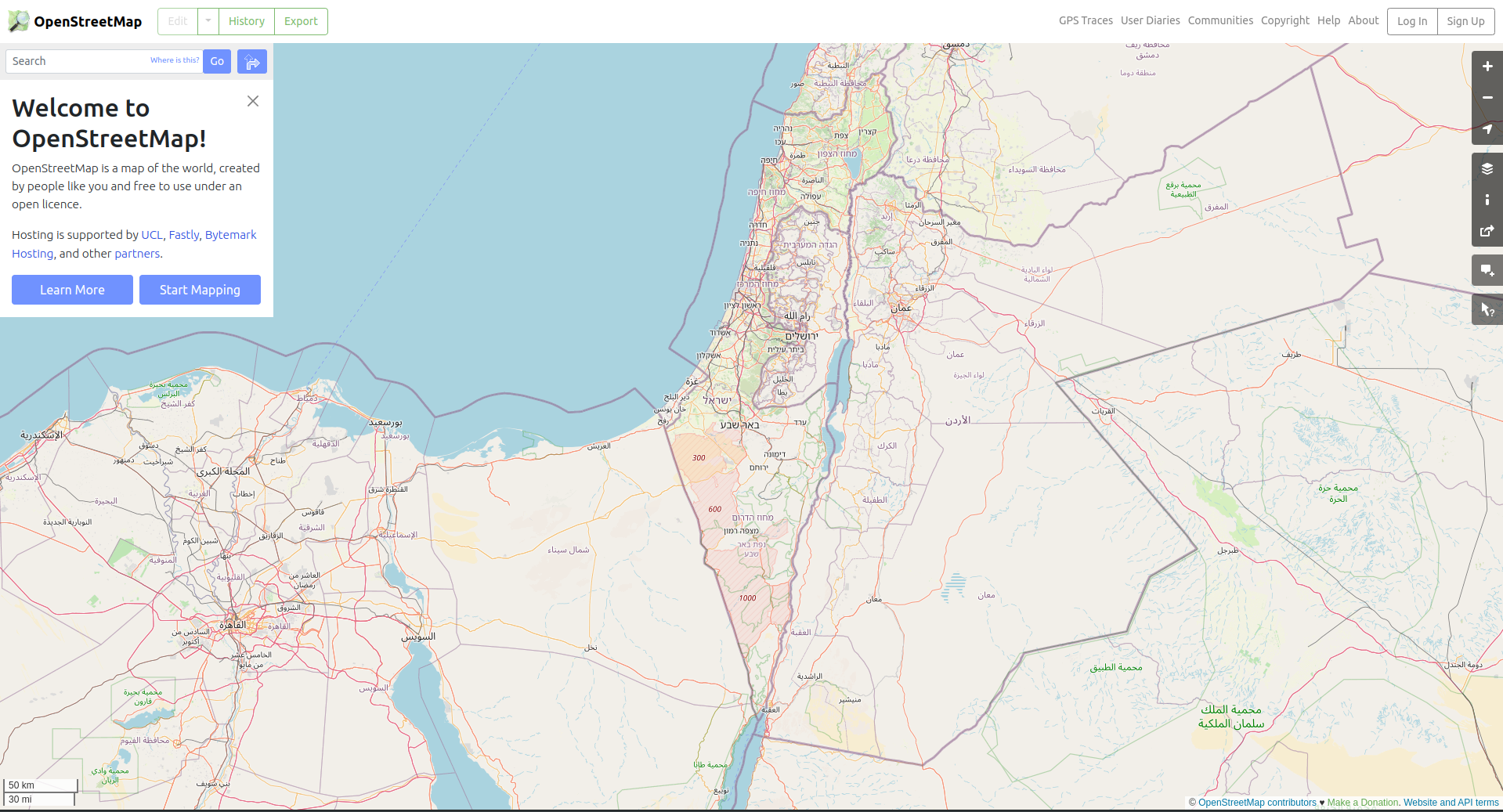Open the map key legend

1487,200
